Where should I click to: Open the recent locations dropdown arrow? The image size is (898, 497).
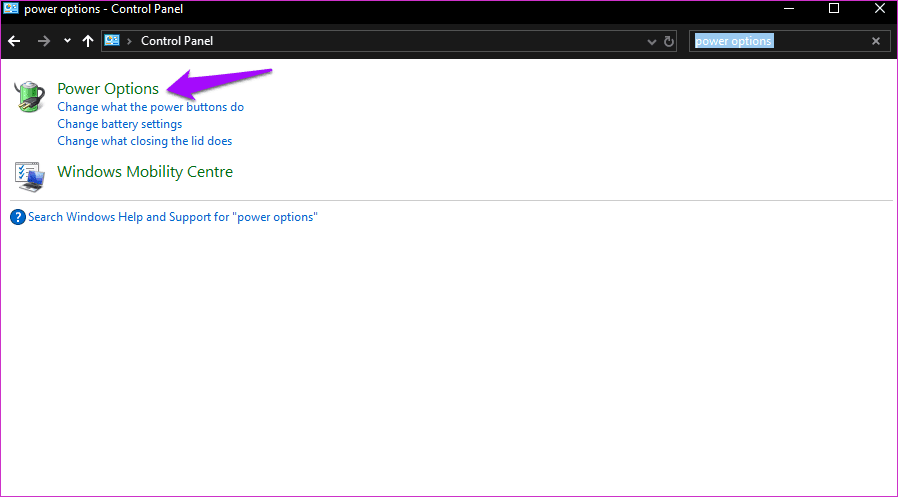pos(68,41)
